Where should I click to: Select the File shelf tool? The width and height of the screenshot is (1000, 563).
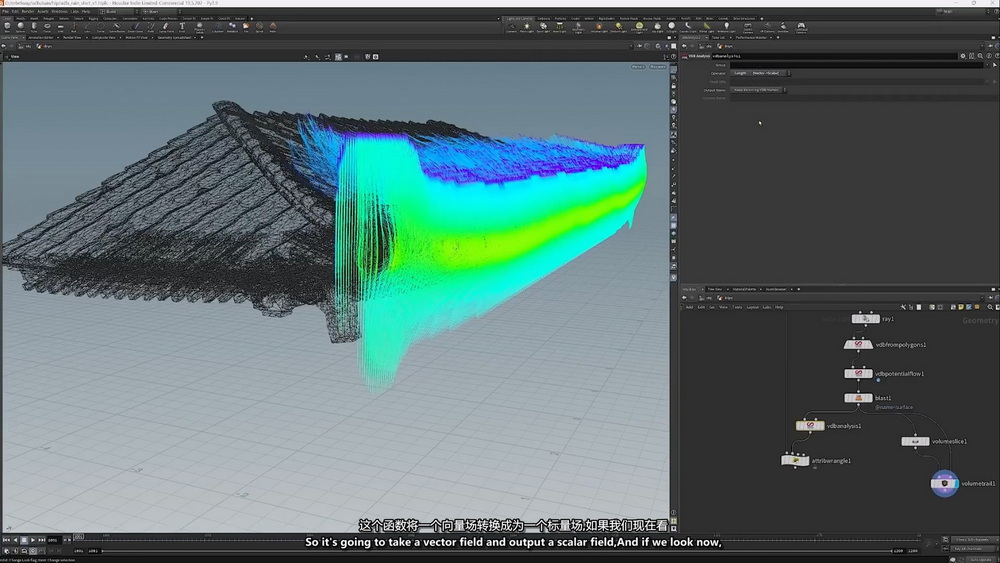pos(246,27)
